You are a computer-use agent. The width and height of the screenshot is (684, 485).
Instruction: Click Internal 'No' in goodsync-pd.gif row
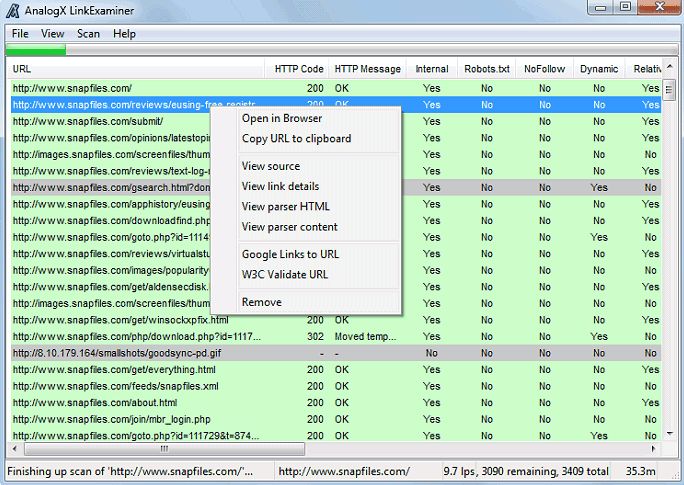pos(431,353)
